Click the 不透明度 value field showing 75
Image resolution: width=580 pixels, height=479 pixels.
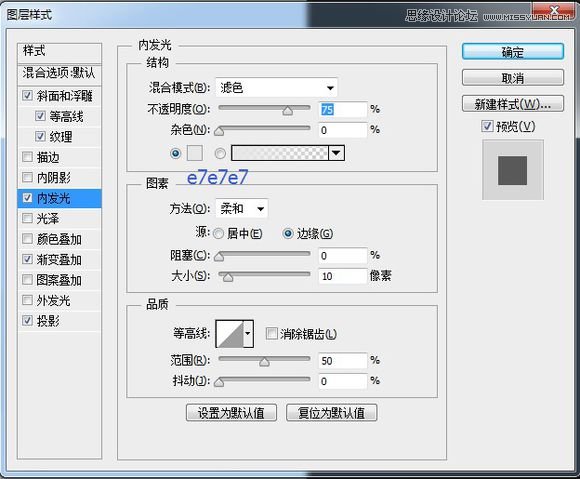pyautogui.click(x=343, y=109)
